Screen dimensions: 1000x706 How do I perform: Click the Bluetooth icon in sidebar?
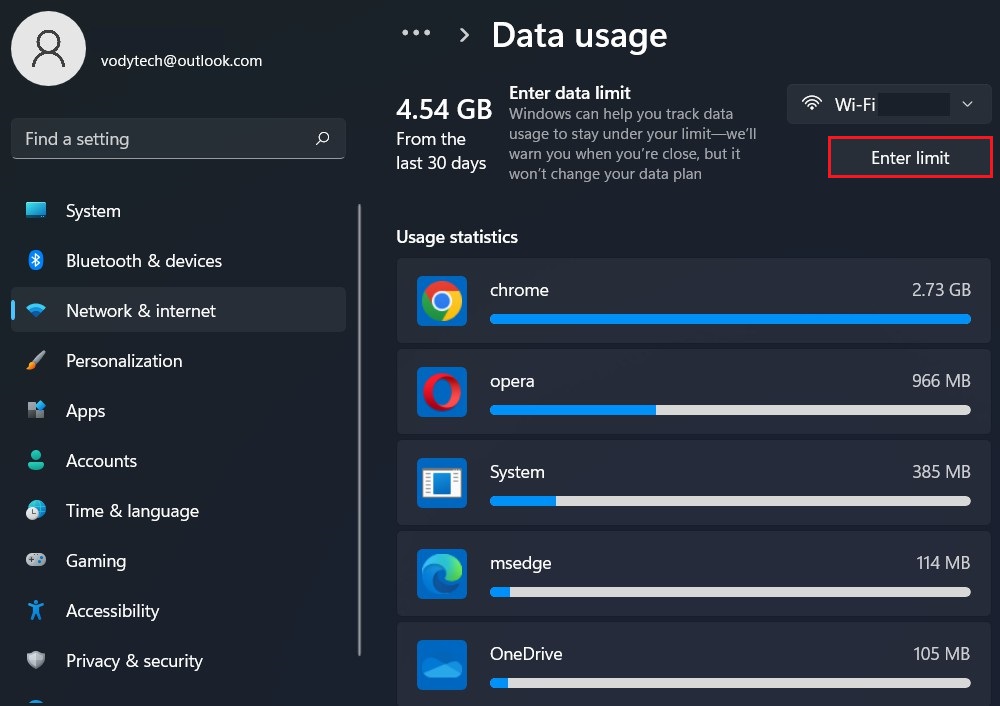[x=36, y=261]
